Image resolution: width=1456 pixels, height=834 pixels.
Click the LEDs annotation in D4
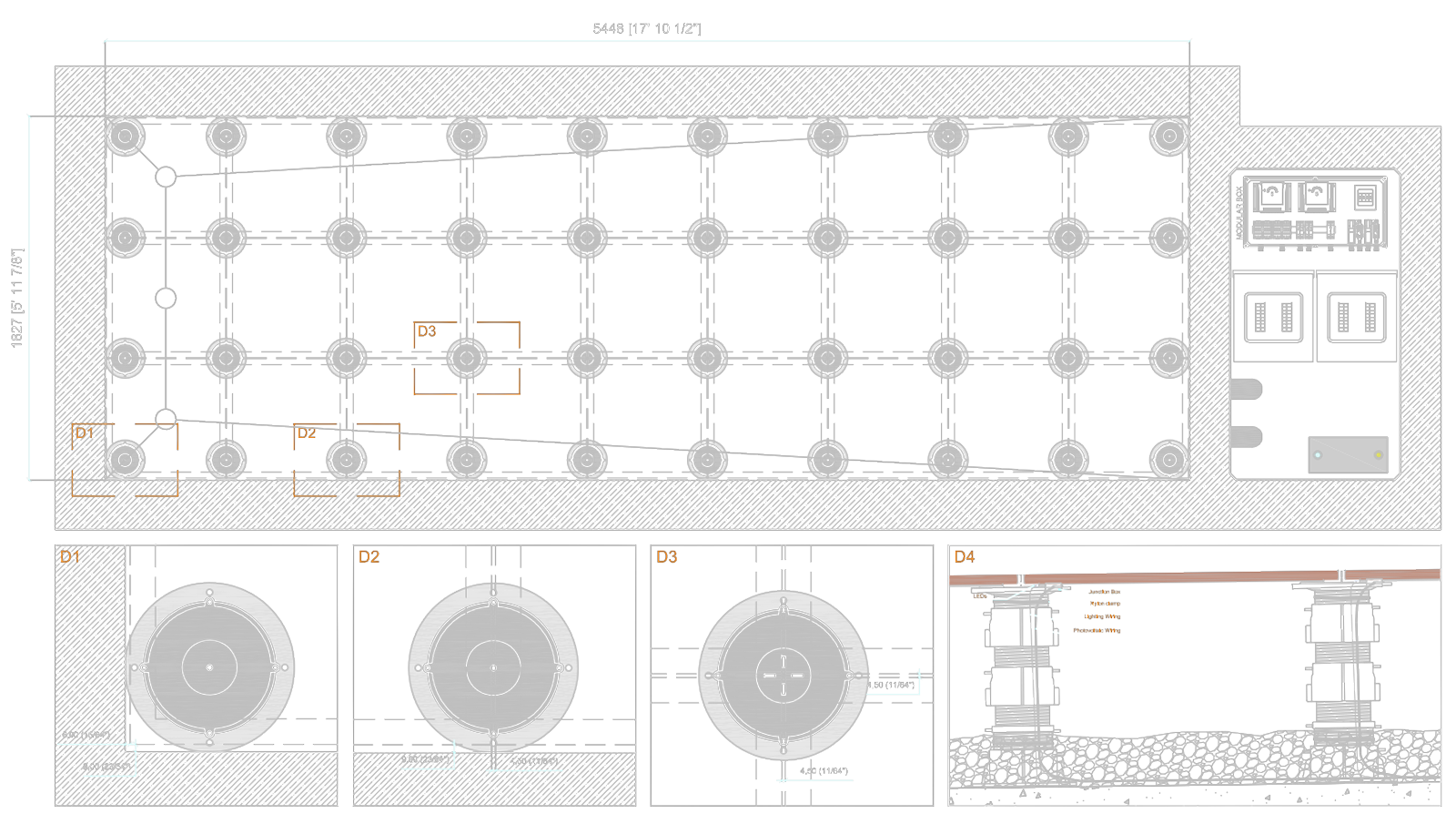pos(980,596)
